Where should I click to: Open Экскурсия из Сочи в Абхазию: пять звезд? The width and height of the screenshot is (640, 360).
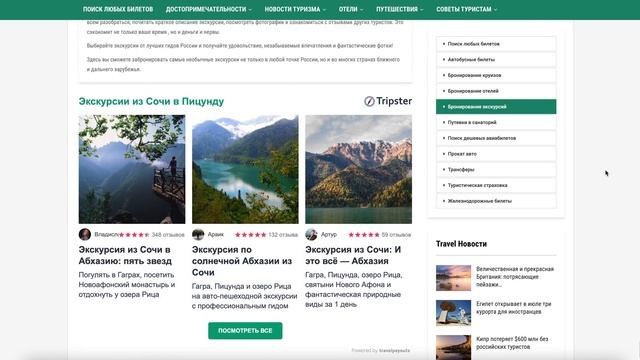[125, 255]
